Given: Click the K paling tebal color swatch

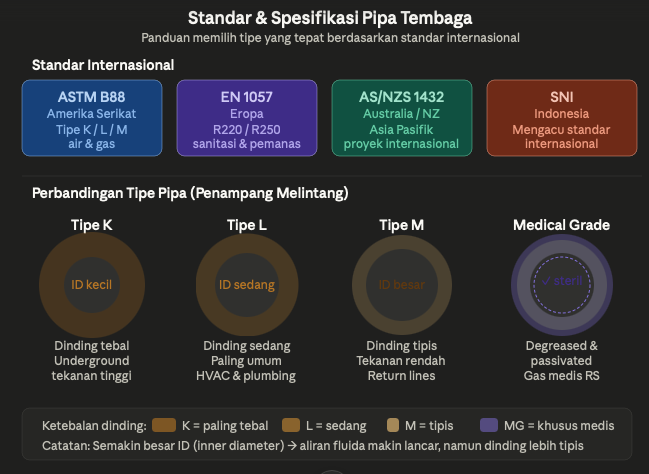Looking at the screenshot, I should pos(164,425).
